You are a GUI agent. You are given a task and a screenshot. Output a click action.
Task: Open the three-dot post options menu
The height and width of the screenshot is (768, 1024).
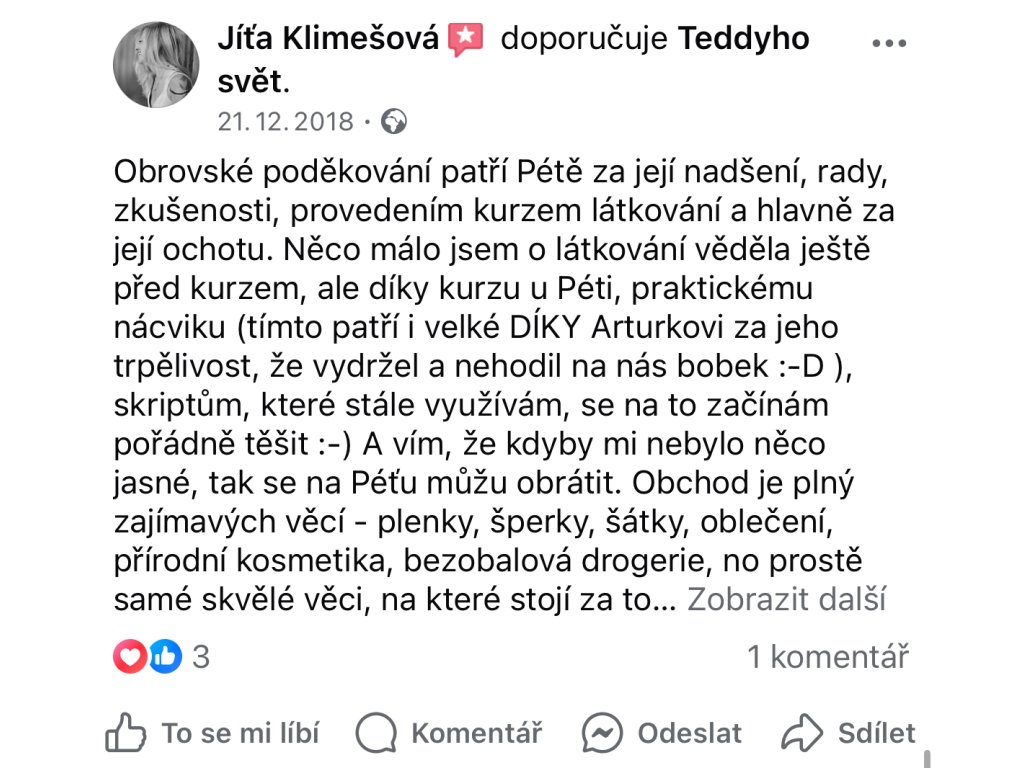click(889, 44)
